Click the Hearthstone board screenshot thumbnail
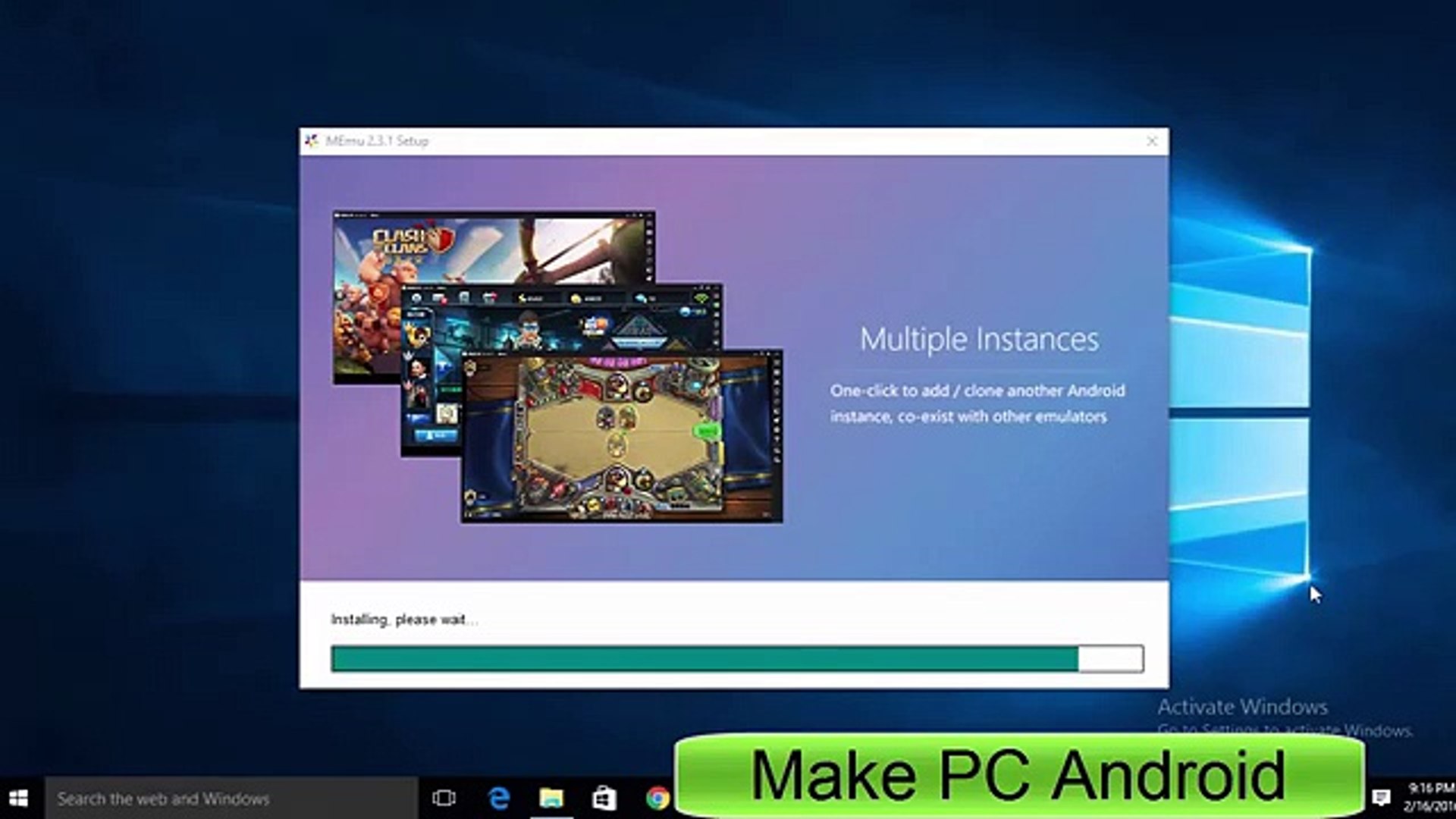This screenshot has height=819, width=1456. pyautogui.click(x=622, y=440)
